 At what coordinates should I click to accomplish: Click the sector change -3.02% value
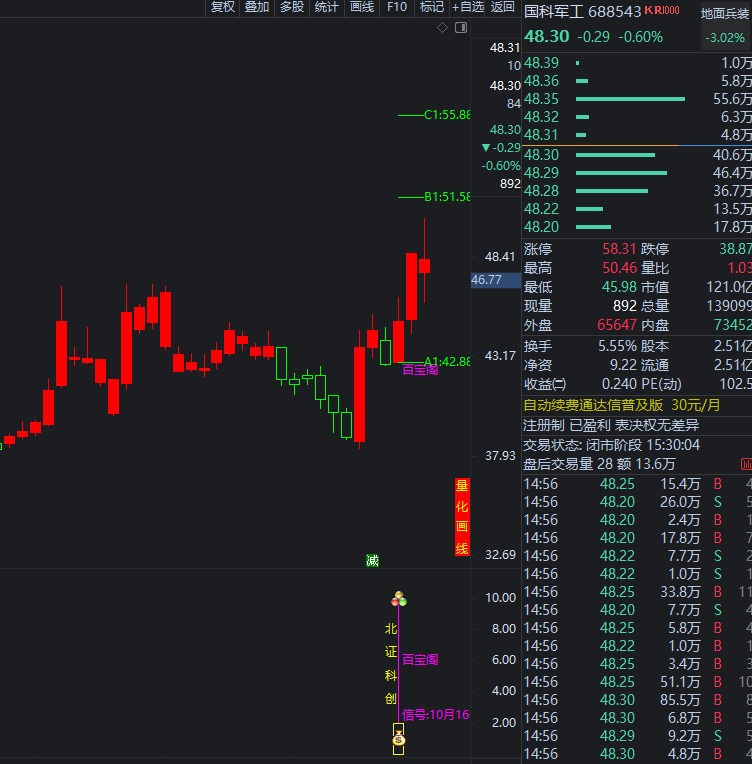tap(725, 38)
